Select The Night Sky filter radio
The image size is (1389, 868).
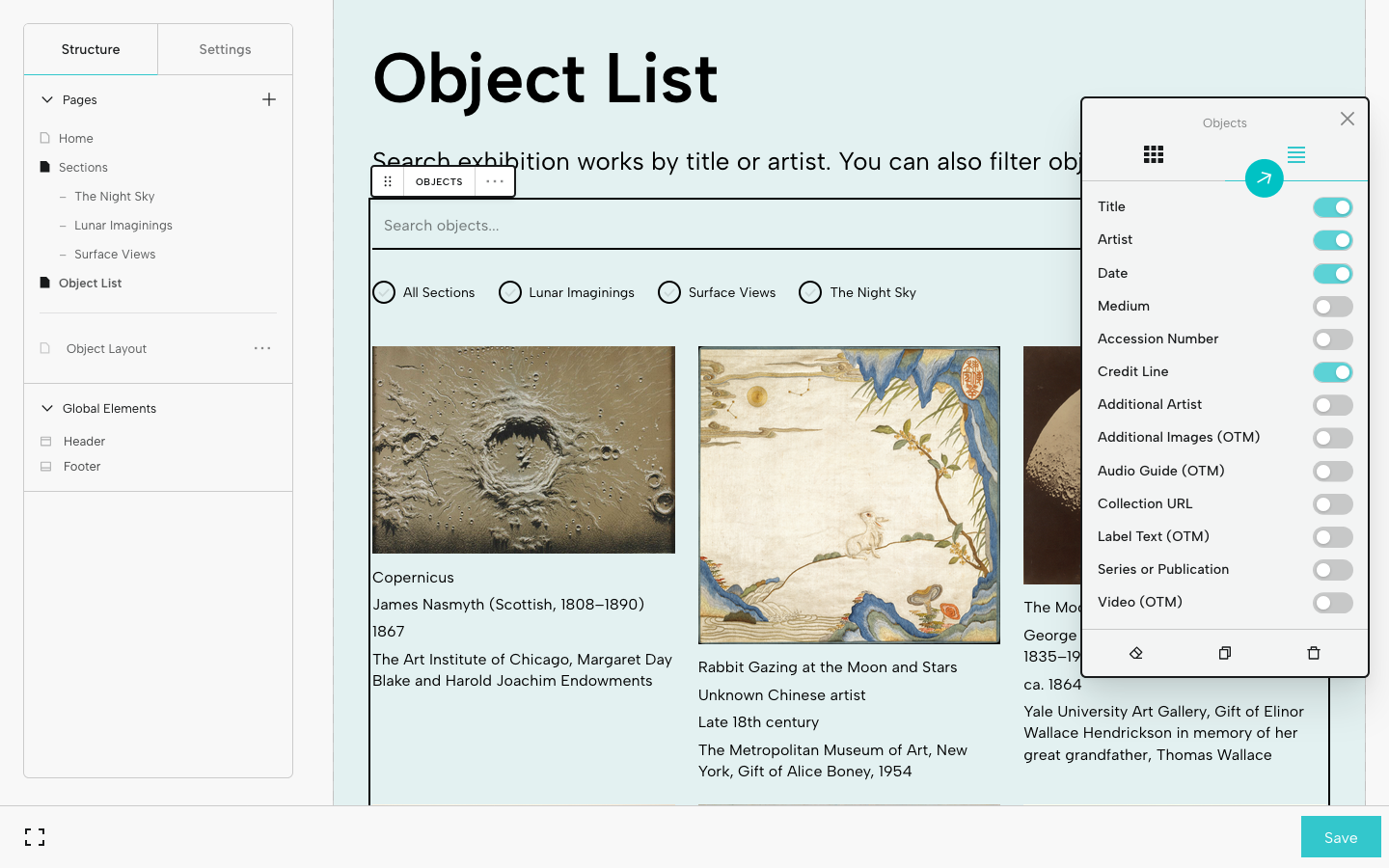(810, 292)
